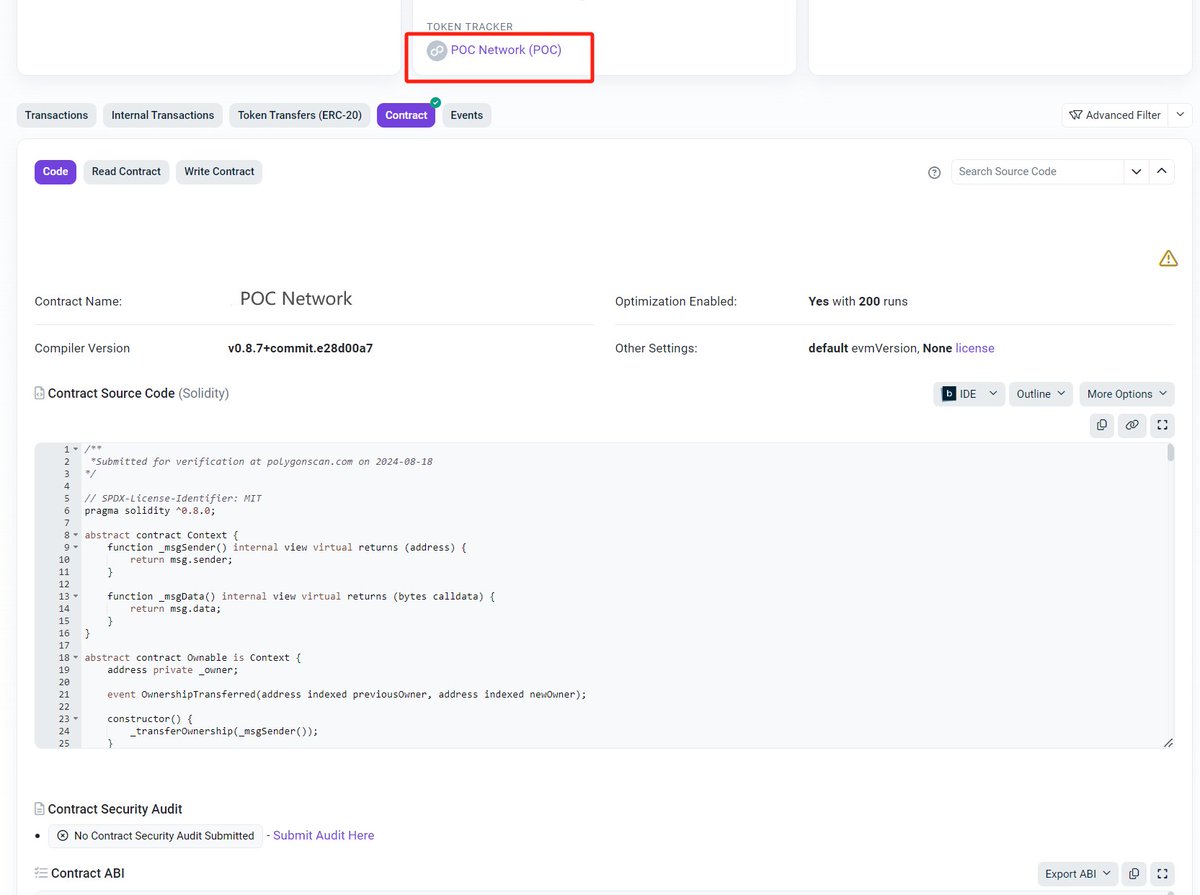This screenshot has width=1200, height=895.
Task: Switch to the Transactions tab
Action: [56, 115]
